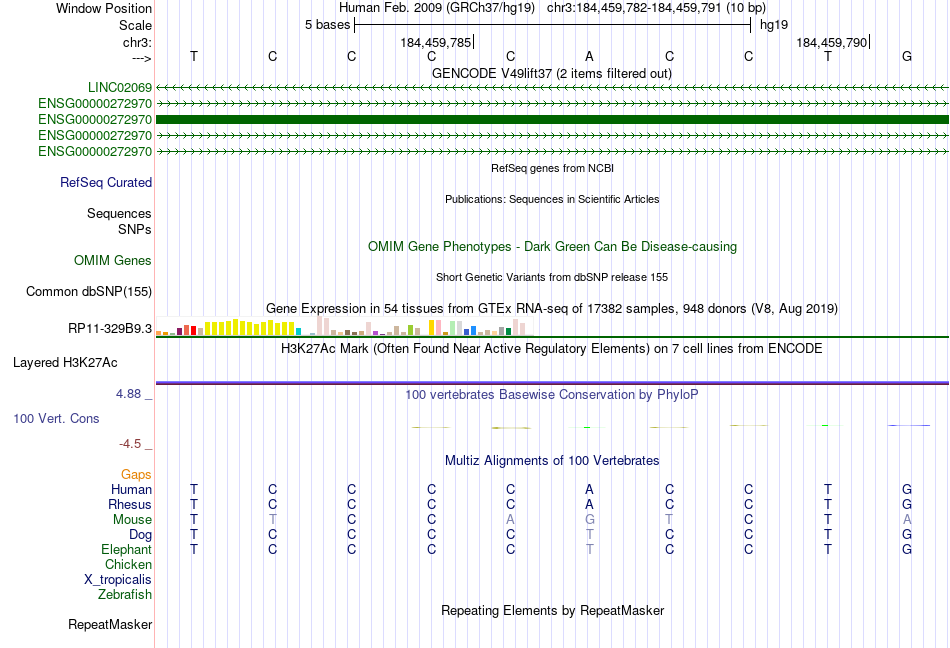Open the RefSeq Curated track label

click(x=106, y=182)
